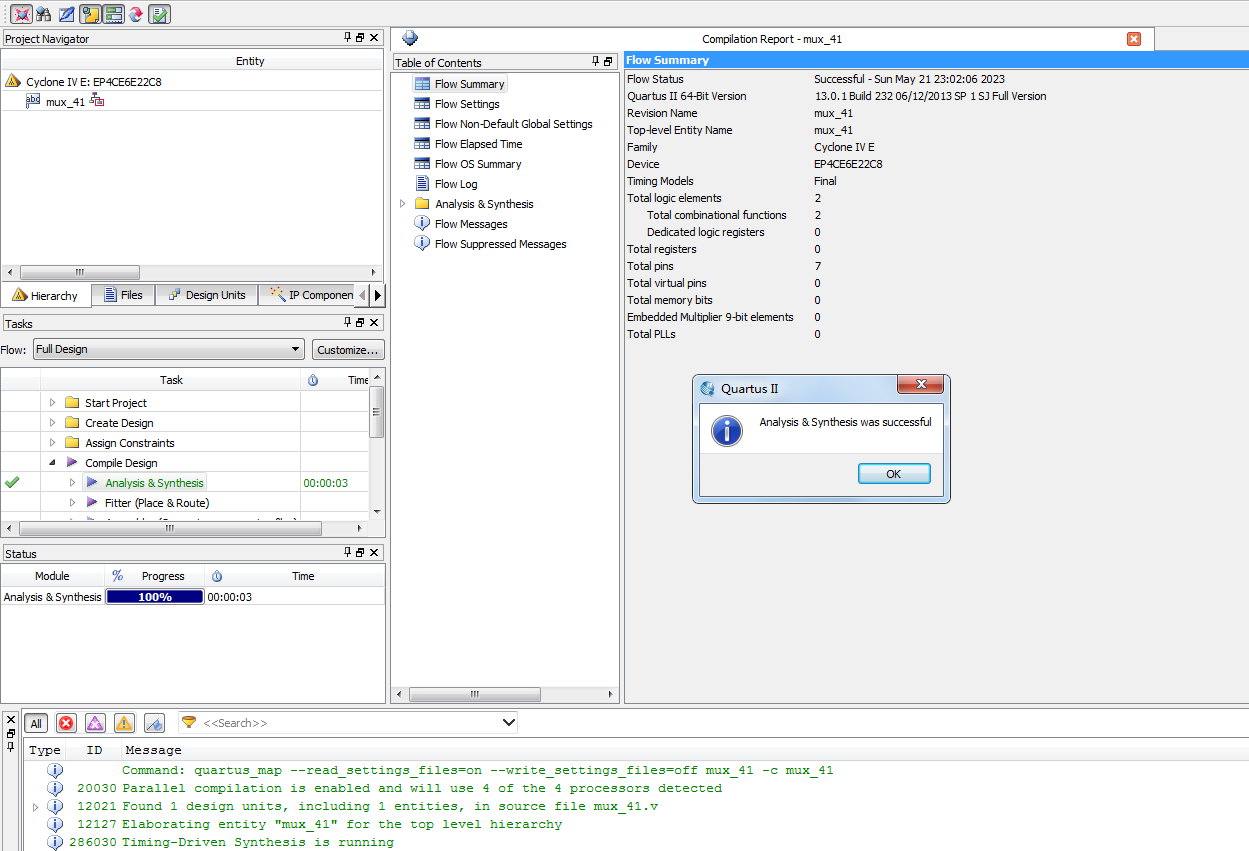Pin the Tasks panel
The width and height of the screenshot is (1249, 851).
[x=347, y=322]
